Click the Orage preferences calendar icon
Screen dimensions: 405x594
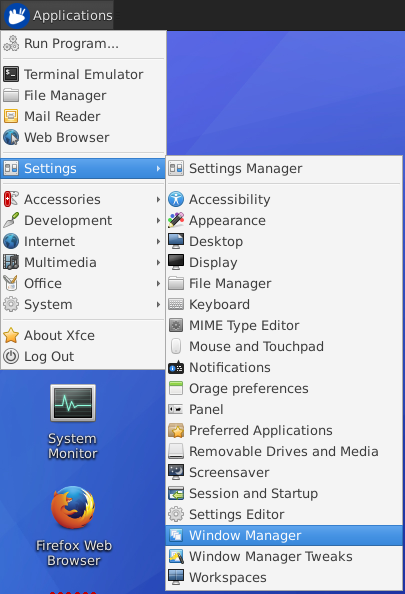[x=176, y=388]
